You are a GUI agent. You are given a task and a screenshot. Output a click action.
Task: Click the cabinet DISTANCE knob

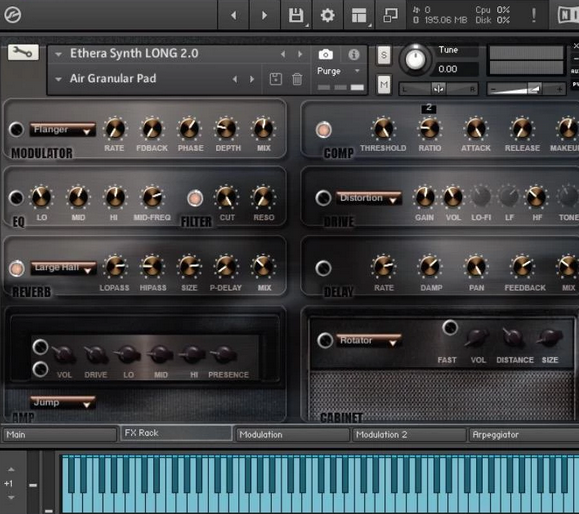click(x=513, y=337)
